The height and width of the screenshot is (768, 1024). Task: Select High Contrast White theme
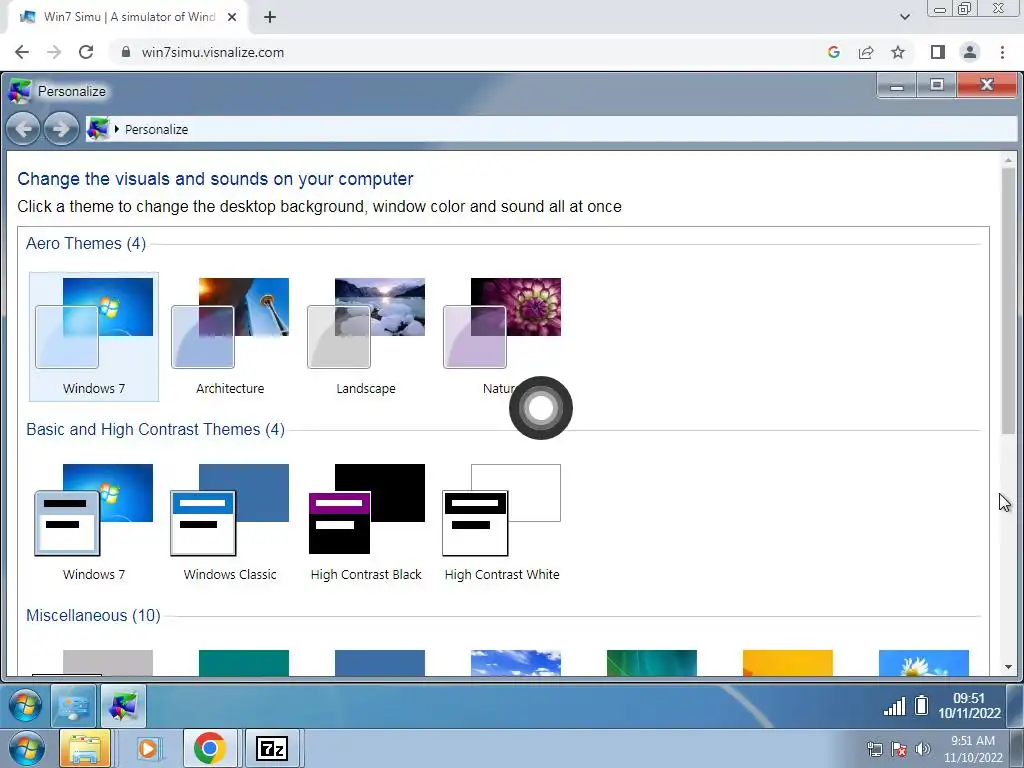[x=502, y=522]
